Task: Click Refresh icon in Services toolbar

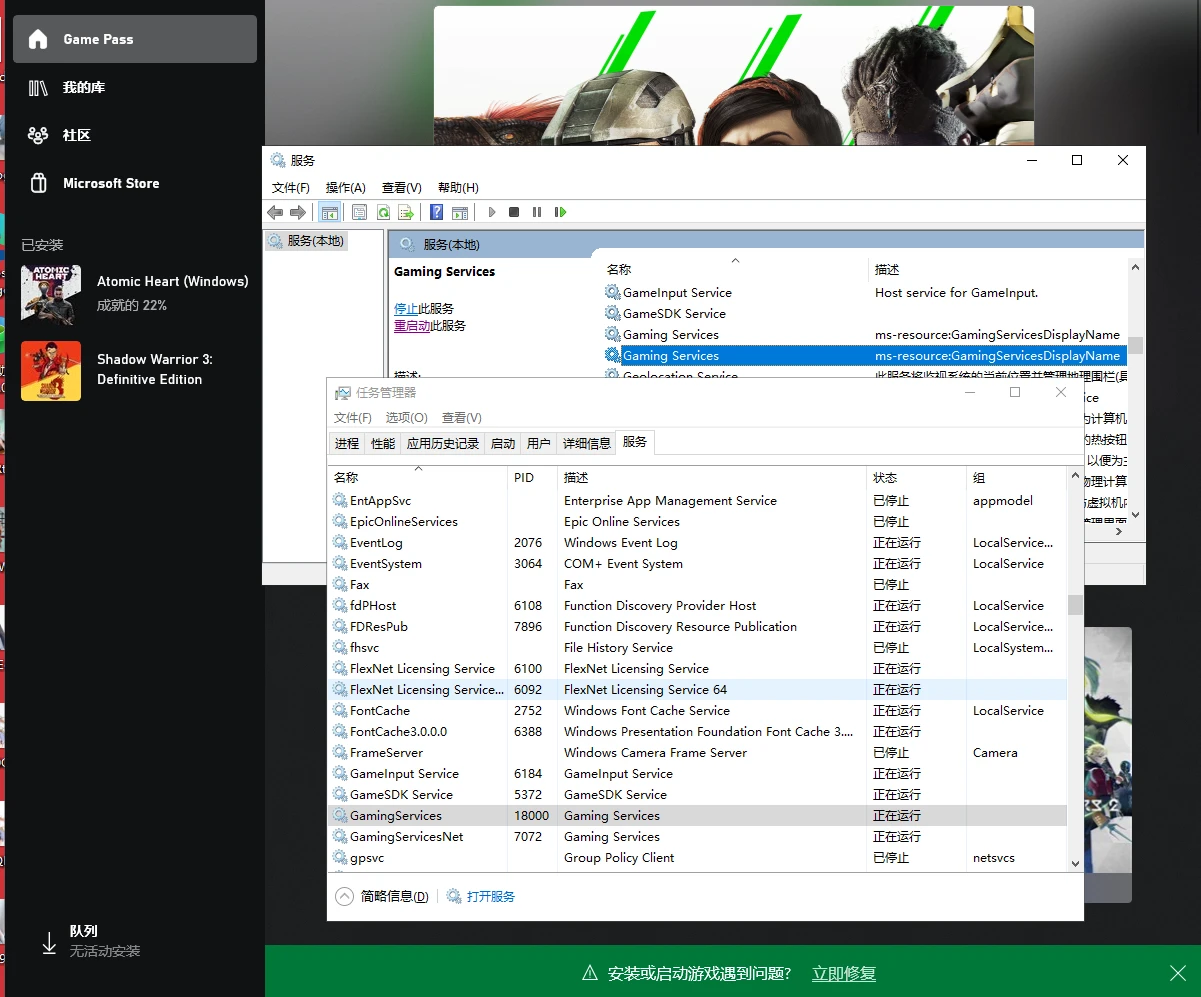Action: coord(383,212)
